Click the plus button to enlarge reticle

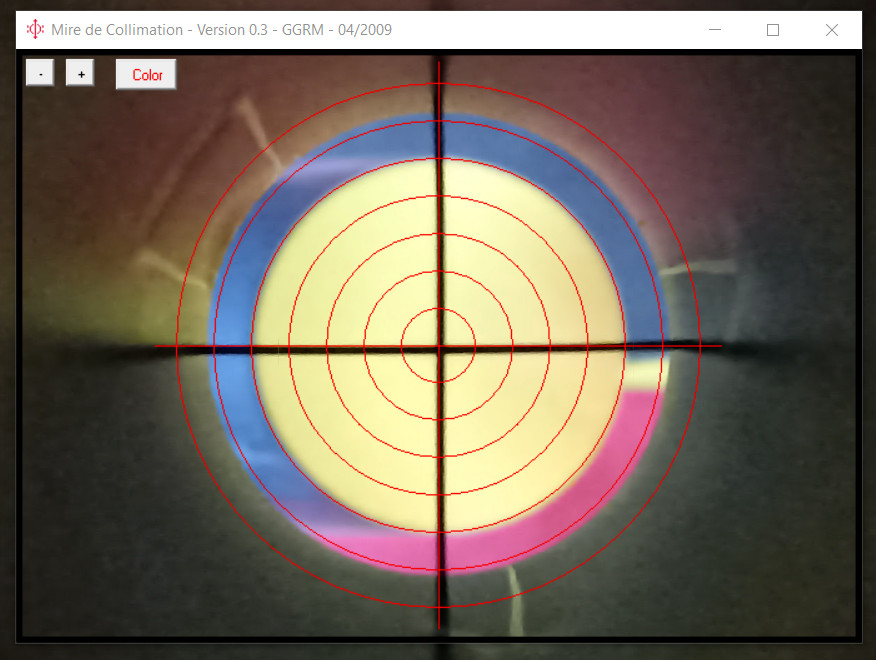[x=80, y=73]
